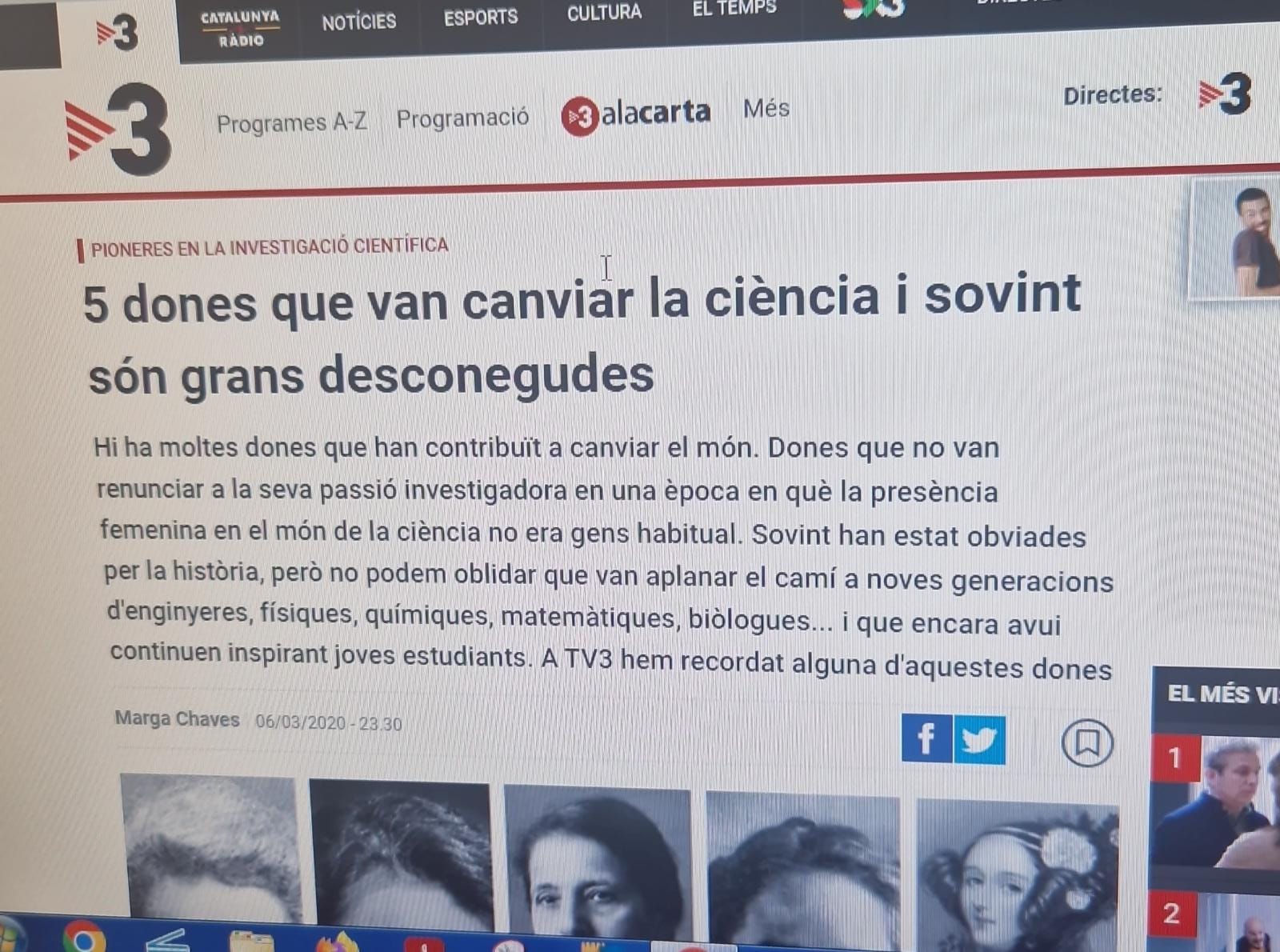
Task: Open the alacarta section
Action: [x=636, y=115]
